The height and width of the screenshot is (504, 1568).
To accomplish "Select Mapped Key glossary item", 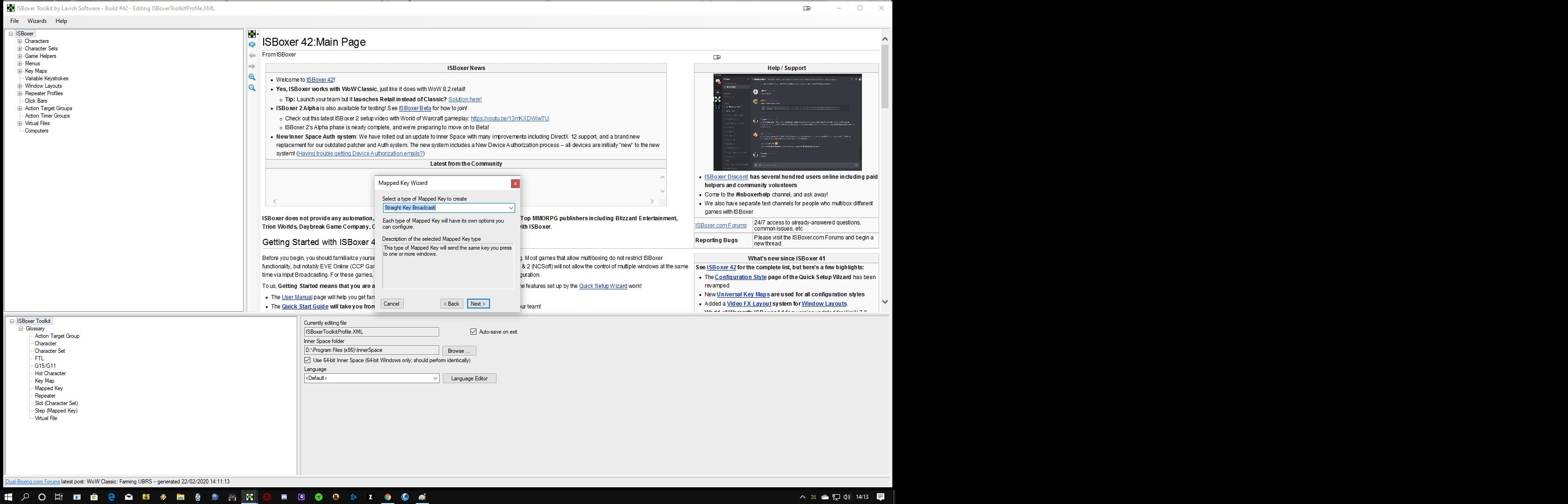I will point(49,388).
